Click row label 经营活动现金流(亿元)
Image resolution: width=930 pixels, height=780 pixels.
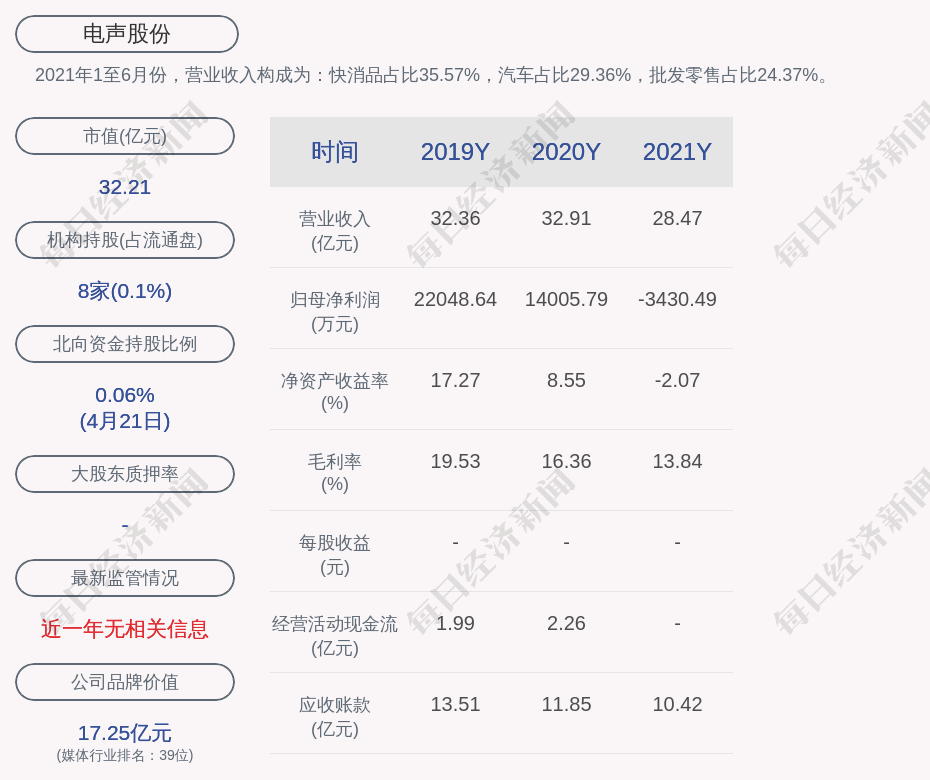[x=335, y=635]
